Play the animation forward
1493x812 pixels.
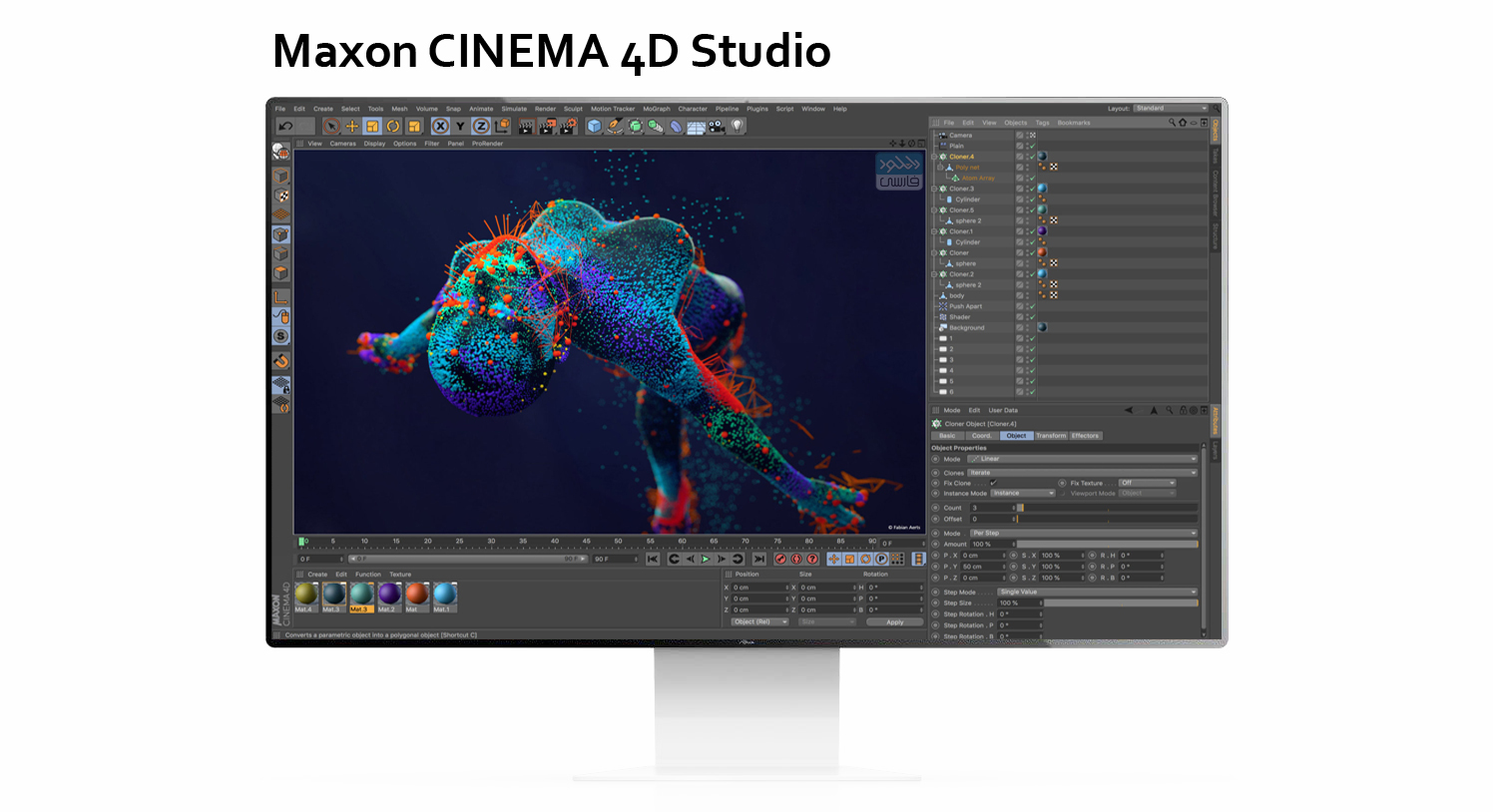tap(706, 559)
